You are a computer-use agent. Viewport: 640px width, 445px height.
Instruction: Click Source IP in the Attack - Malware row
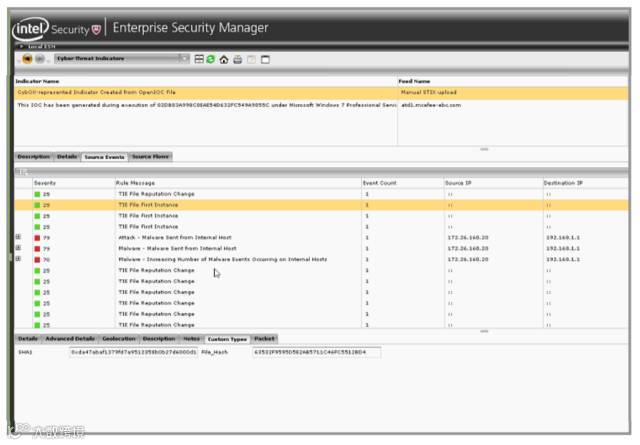[x=468, y=238]
